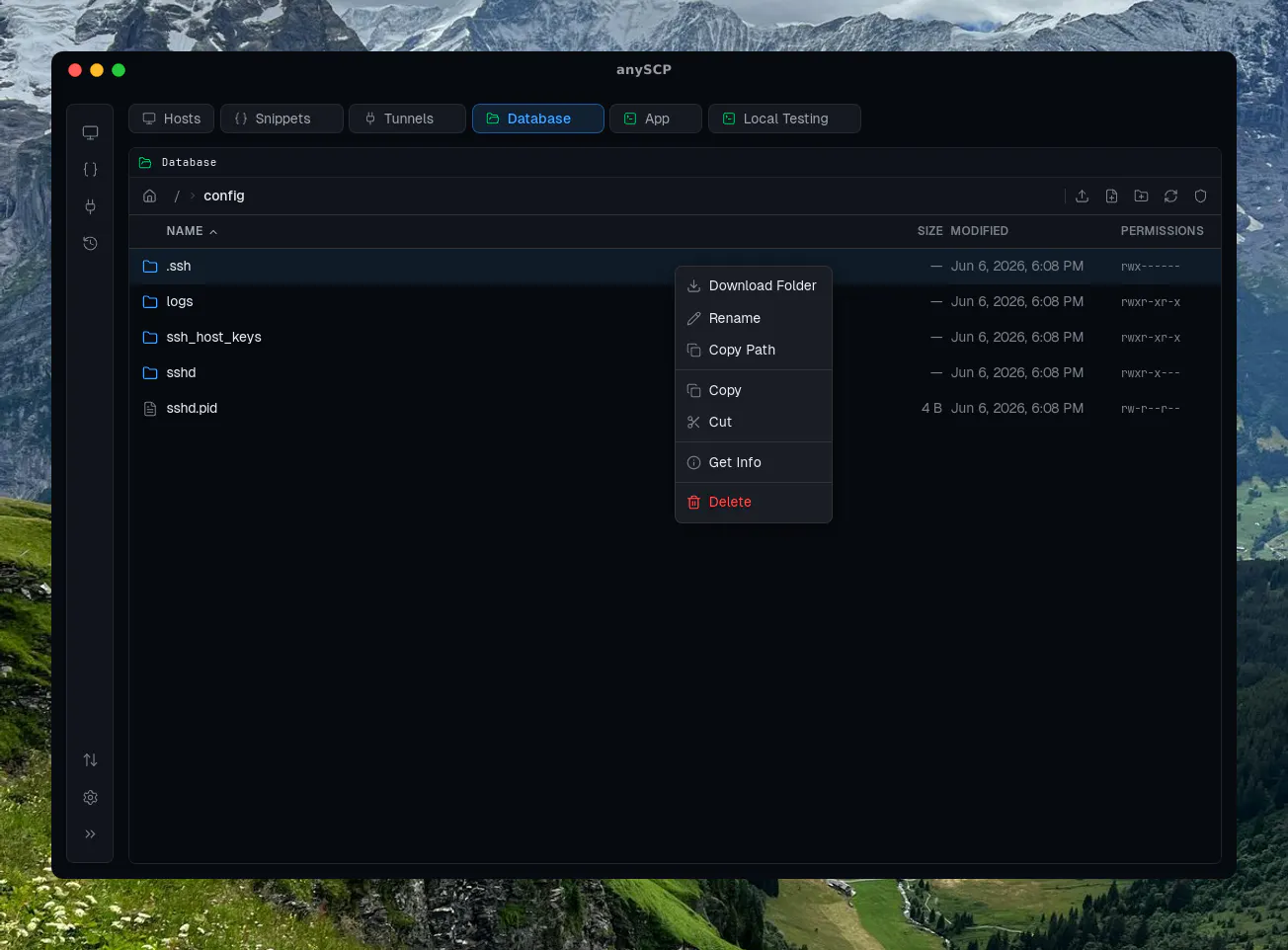Go to home directory via house icon
Viewport: 1288px width, 950px height.
tap(150, 196)
